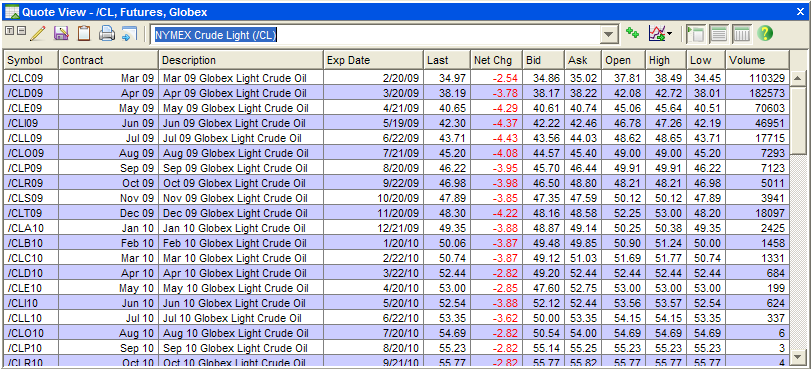811x369 pixels.
Task: Click the -4.29 net change cell
Action: [x=496, y=108]
